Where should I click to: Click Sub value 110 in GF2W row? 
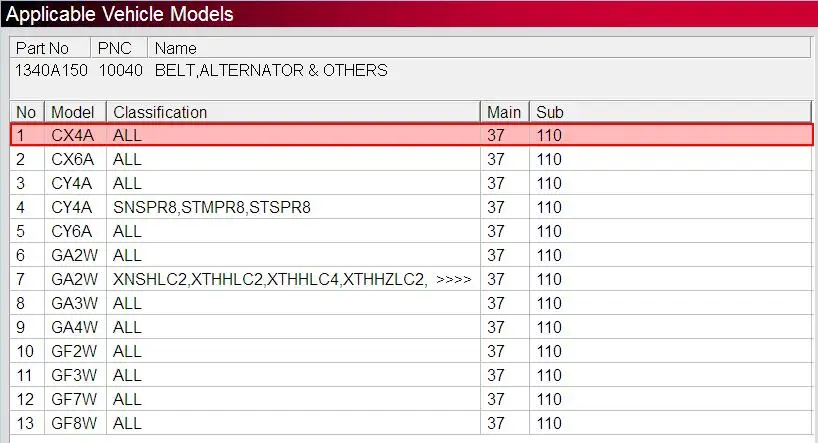[x=549, y=351]
